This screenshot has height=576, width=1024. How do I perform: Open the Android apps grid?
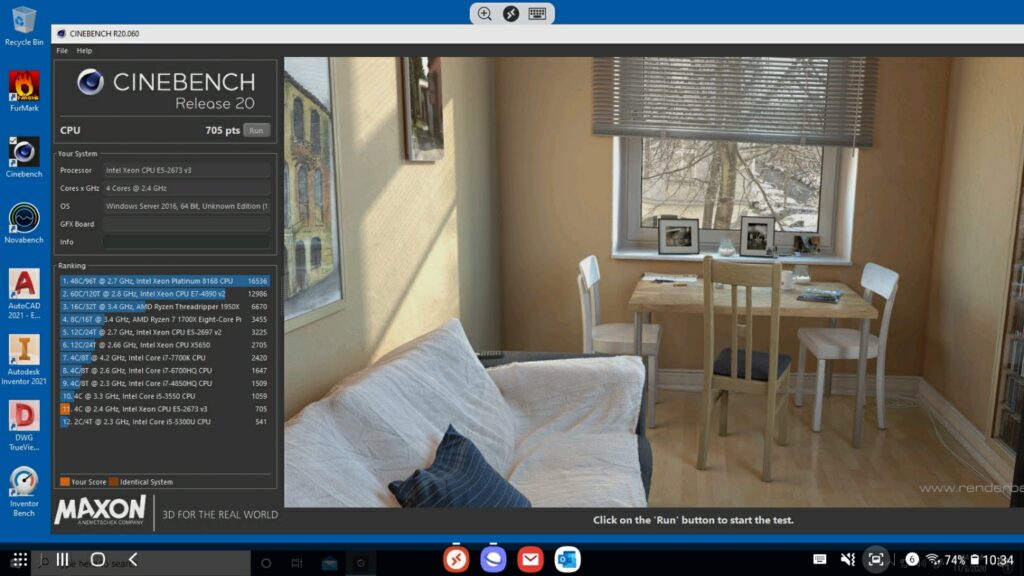click(x=20, y=560)
